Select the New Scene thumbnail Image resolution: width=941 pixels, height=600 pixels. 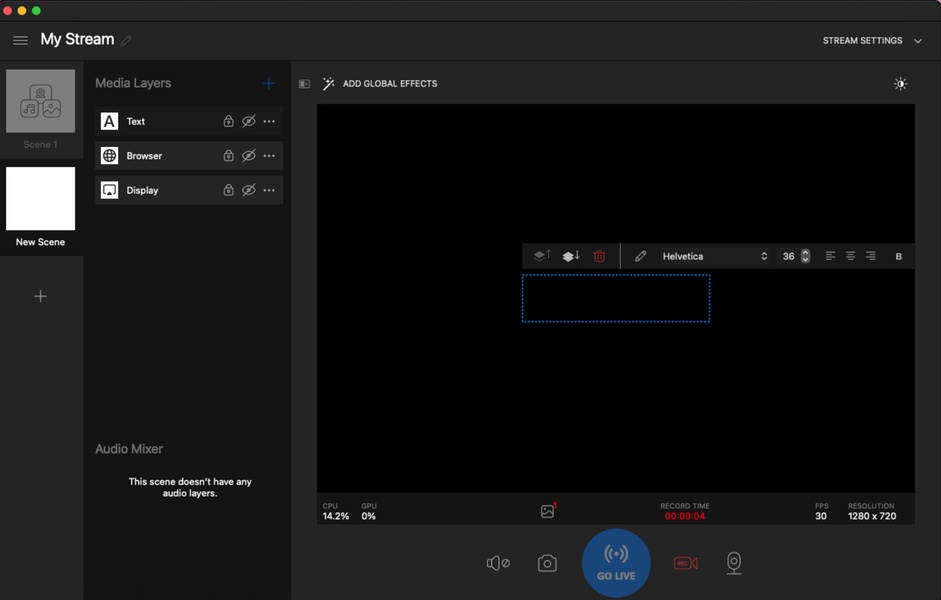tap(40, 199)
